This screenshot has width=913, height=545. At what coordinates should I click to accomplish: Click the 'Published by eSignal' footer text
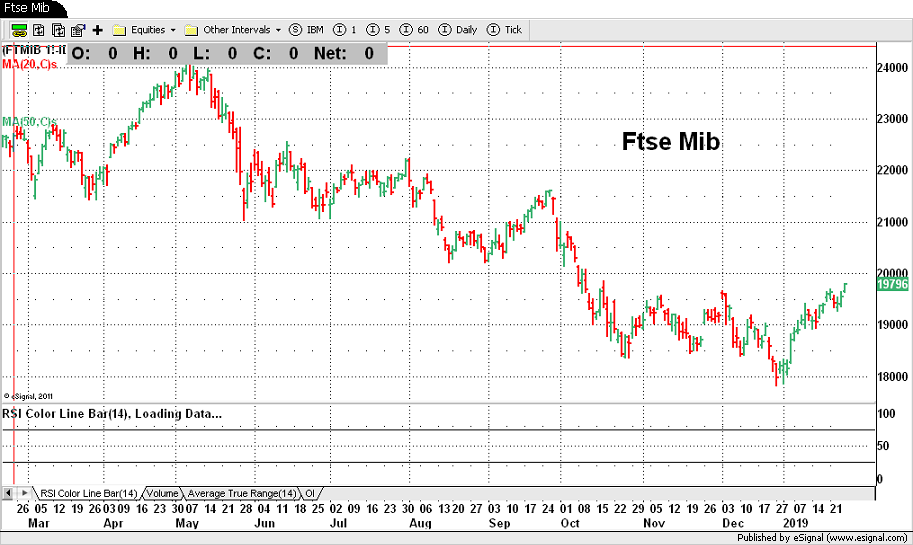coord(822,538)
